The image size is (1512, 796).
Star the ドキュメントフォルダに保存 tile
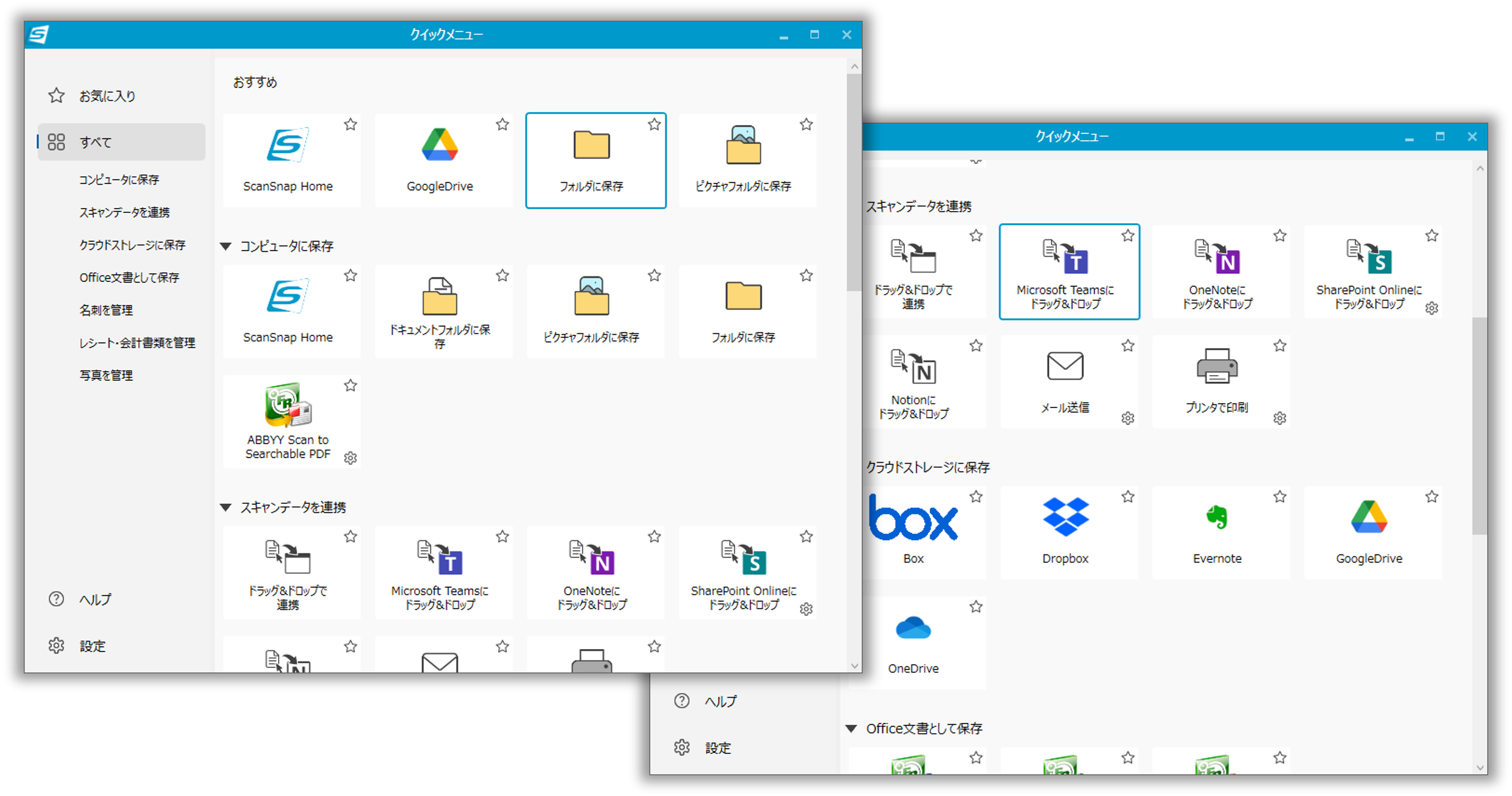[502, 276]
